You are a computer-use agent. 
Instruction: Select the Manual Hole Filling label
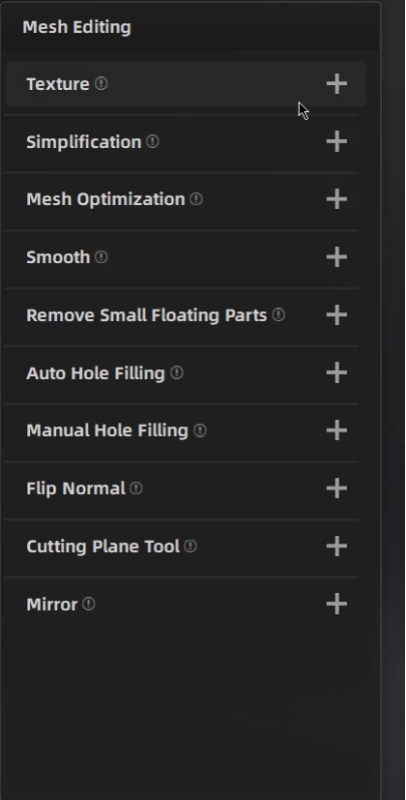click(x=107, y=431)
